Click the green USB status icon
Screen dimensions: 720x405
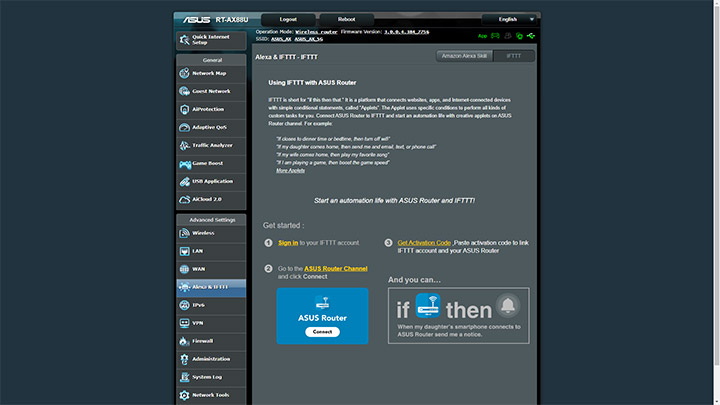coord(531,36)
